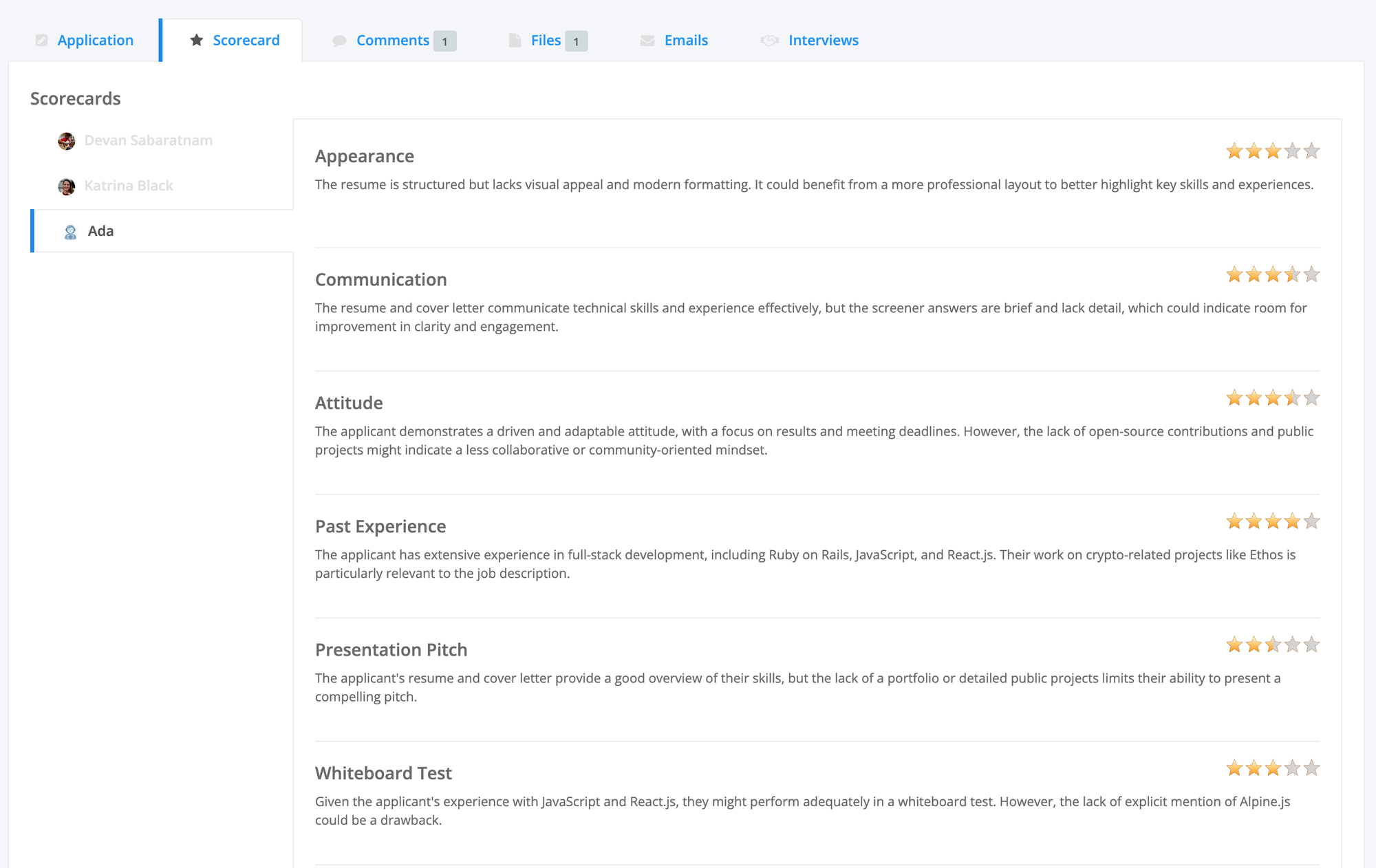Click the Interviews handshake icon
1376x868 pixels.
click(x=769, y=41)
